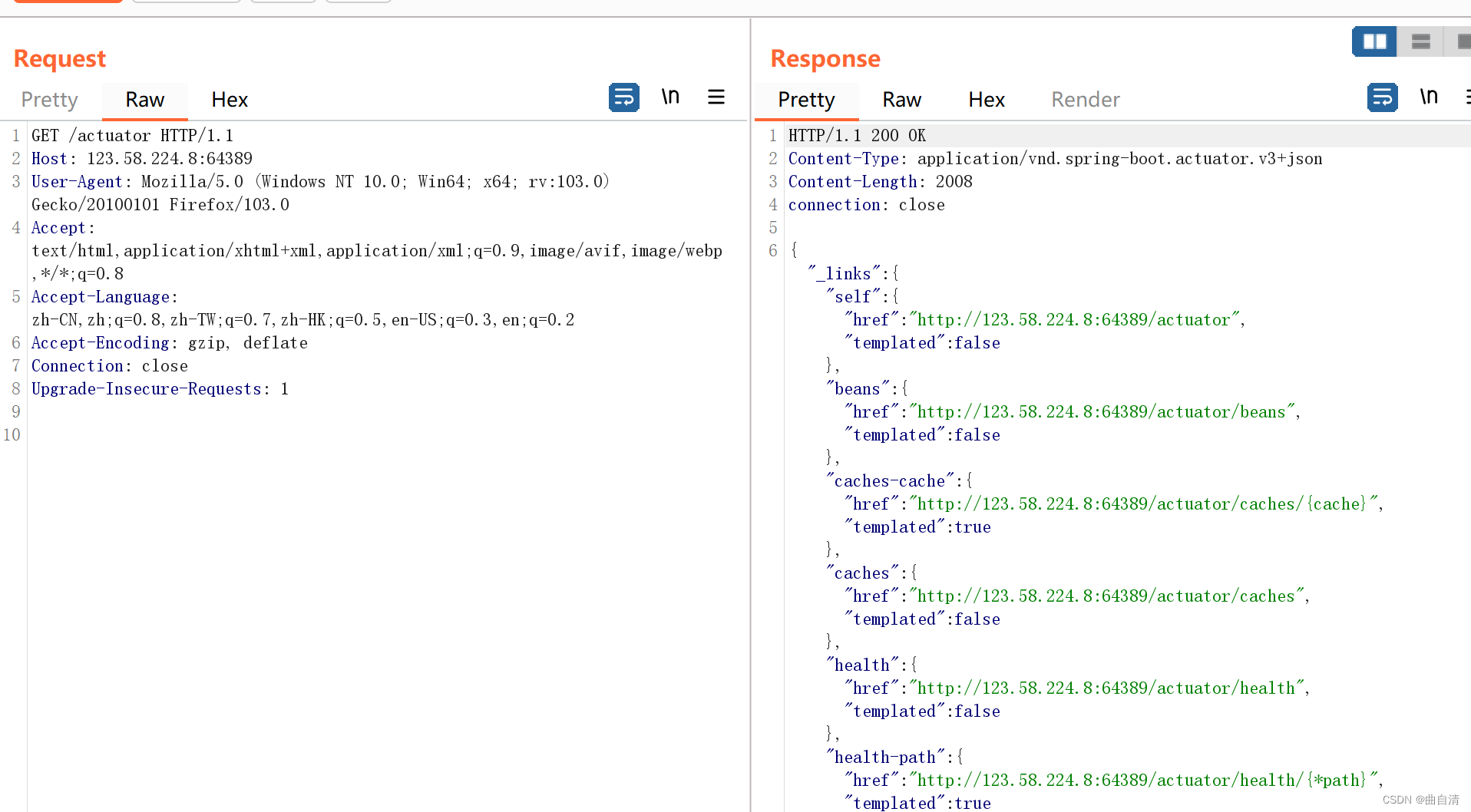This screenshot has height=812, width=1471.
Task: Open the Request Pretty tab
Action: click(x=50, y=100)
